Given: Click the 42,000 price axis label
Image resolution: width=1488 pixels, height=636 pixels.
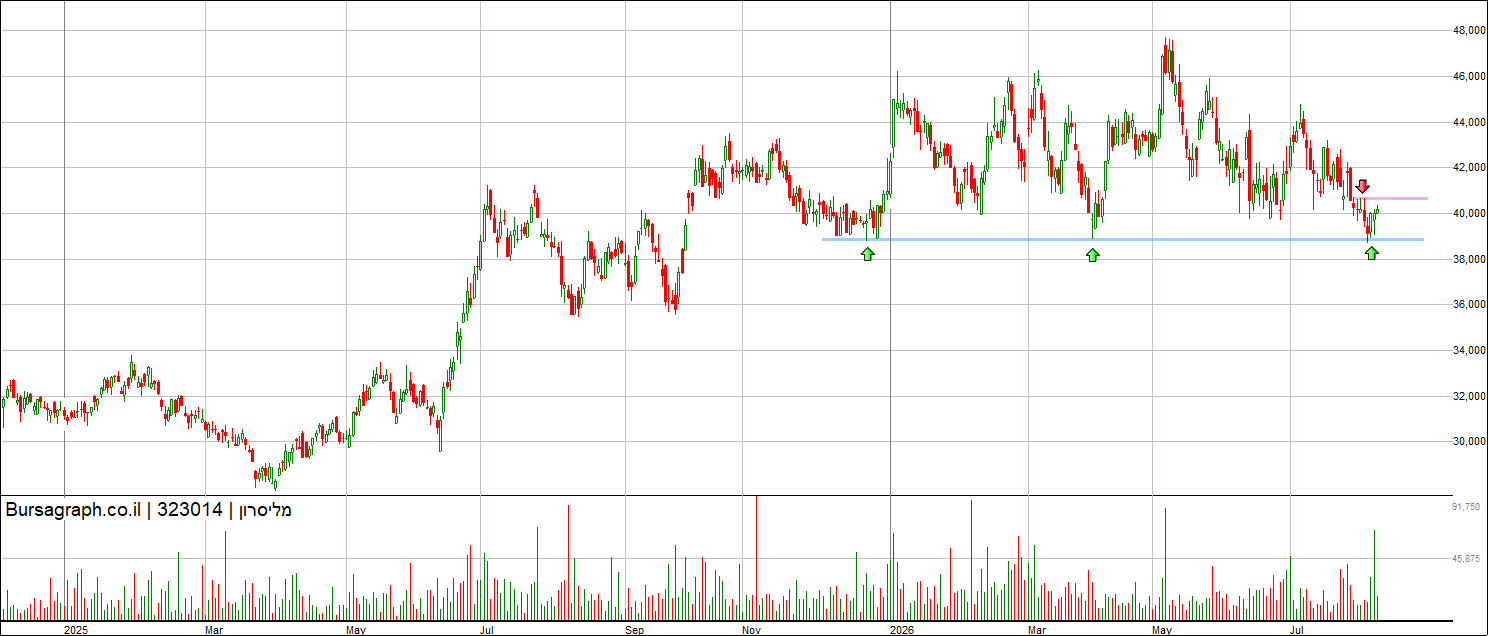Looking at the screenshot, I should coord(1468,167).
